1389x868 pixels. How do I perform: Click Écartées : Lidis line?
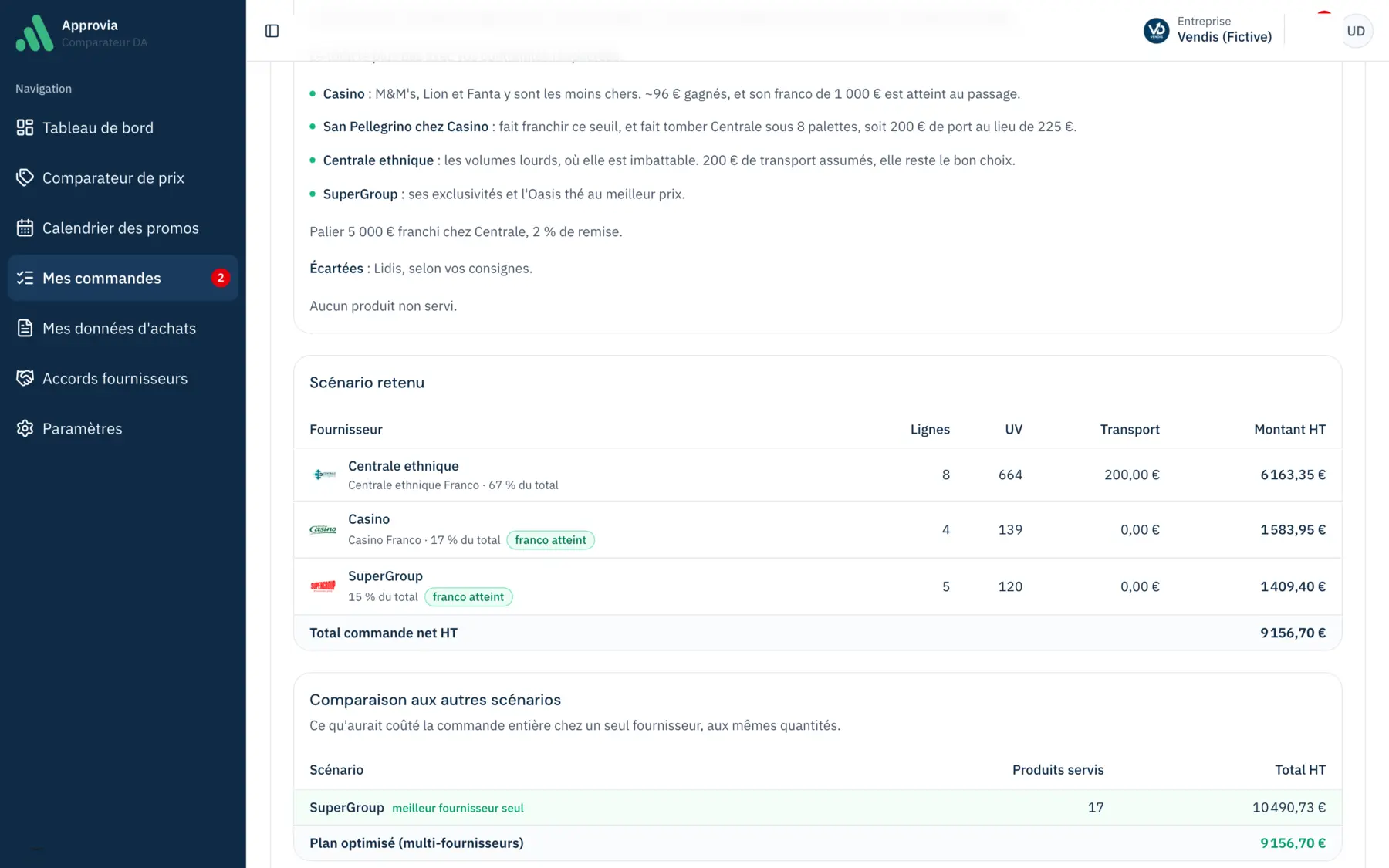point(421,269)
